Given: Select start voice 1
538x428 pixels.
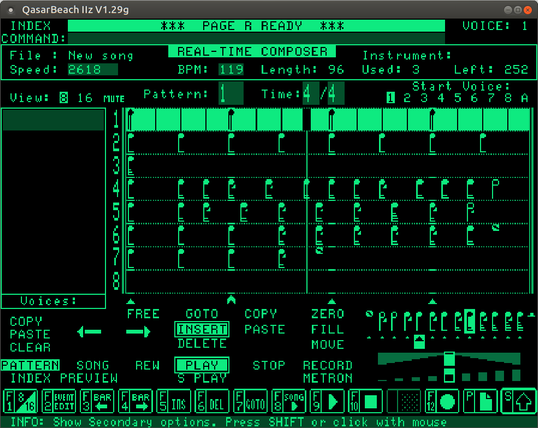Looking at the screenshot, I should tap(390, 98).
